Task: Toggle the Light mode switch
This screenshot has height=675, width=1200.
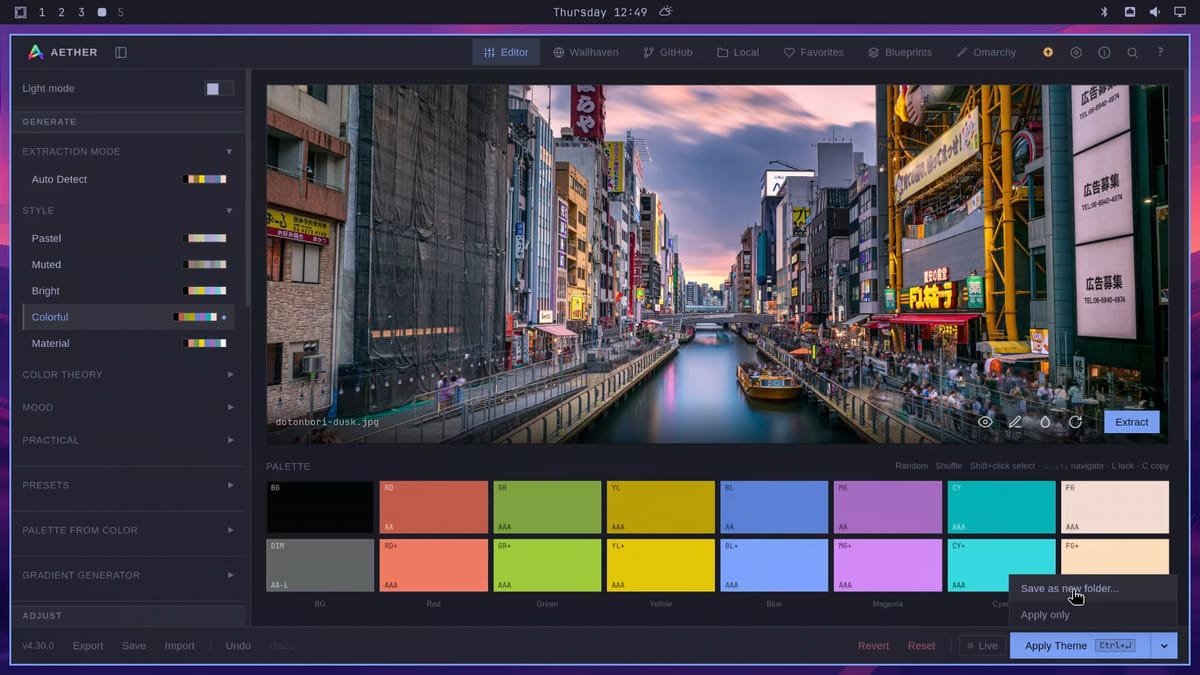Action: point(219,88)
